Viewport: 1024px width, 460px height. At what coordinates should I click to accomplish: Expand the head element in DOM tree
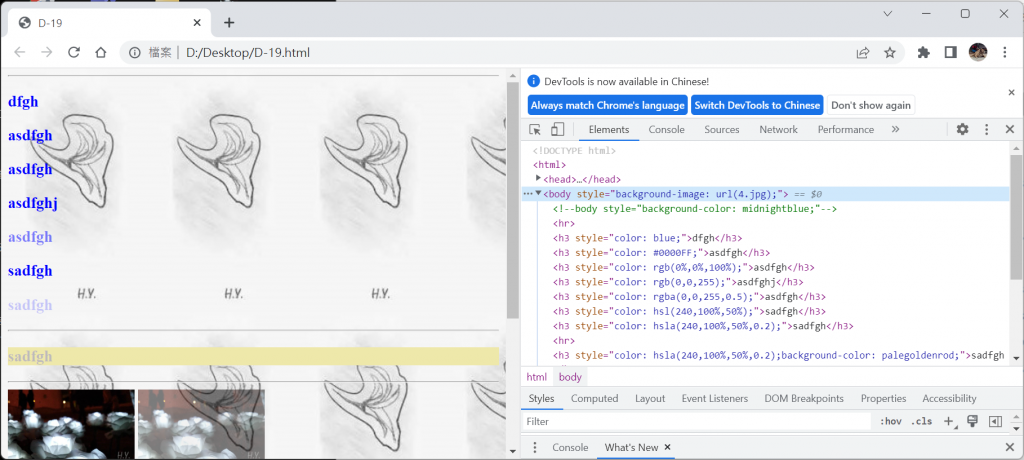tap(538, 178)
